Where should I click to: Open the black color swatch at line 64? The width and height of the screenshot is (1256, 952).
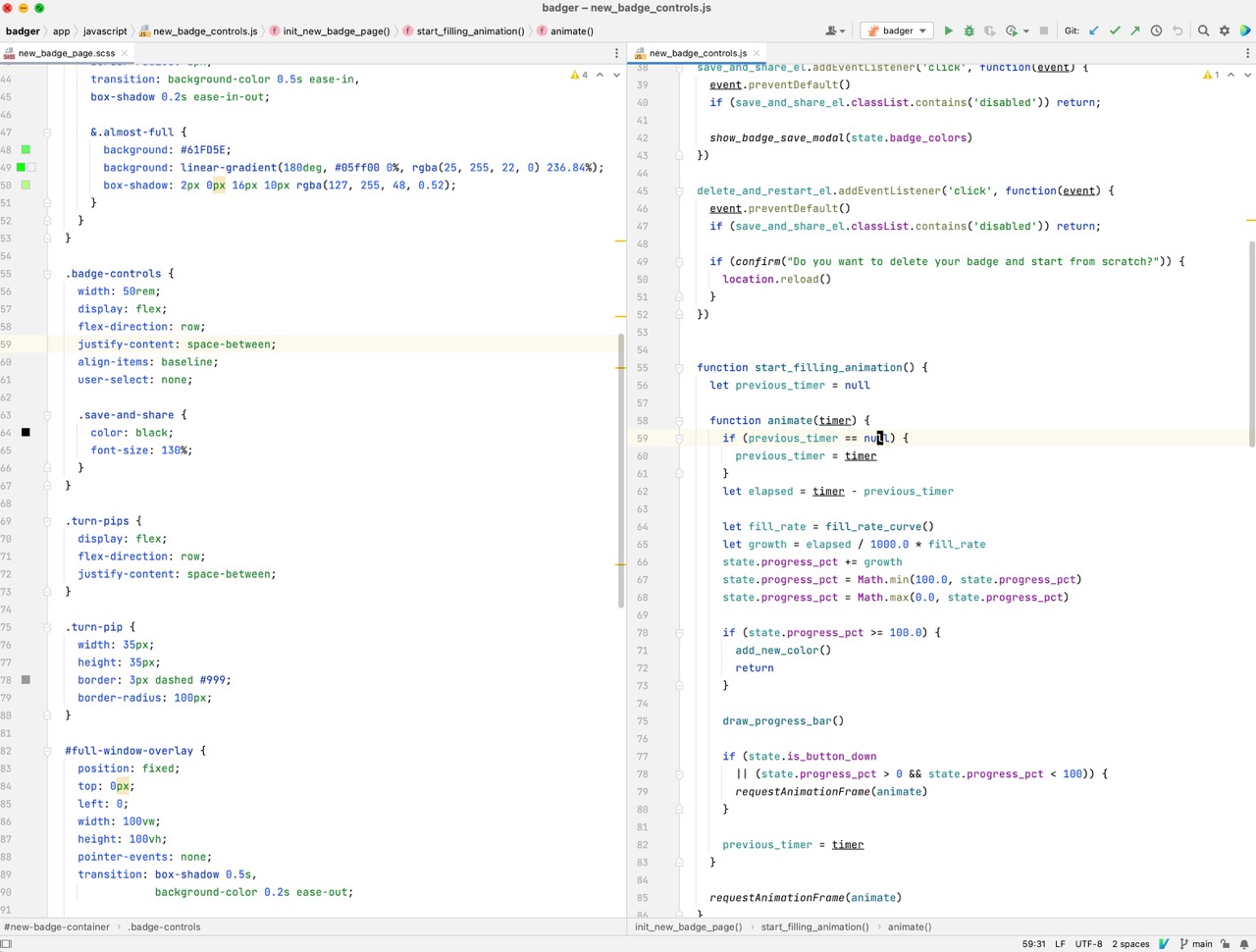pyautogui.click(x=26, y=433)
